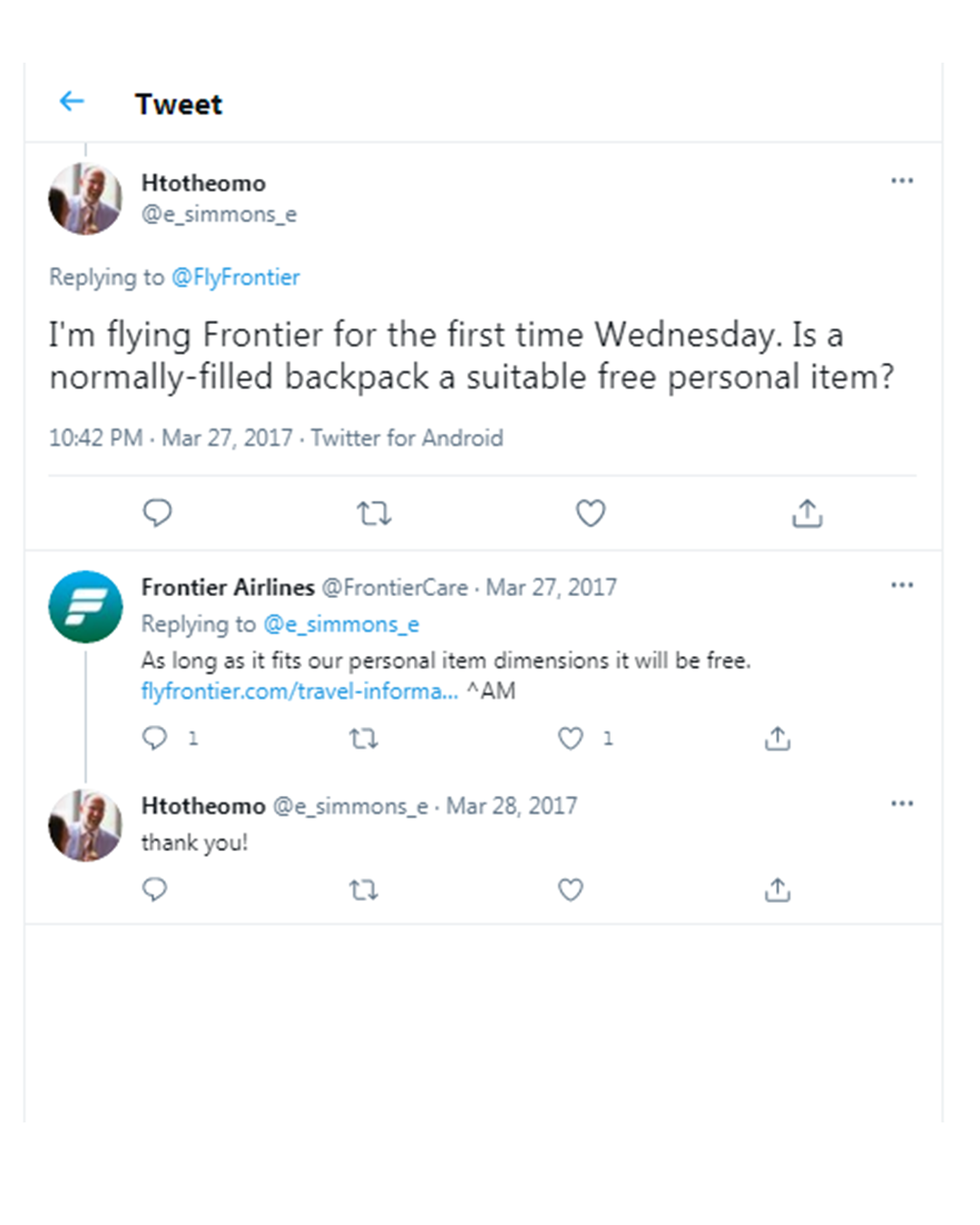Open the @FlyFrontier mention link
The image size is (980, 1225).
235,278
